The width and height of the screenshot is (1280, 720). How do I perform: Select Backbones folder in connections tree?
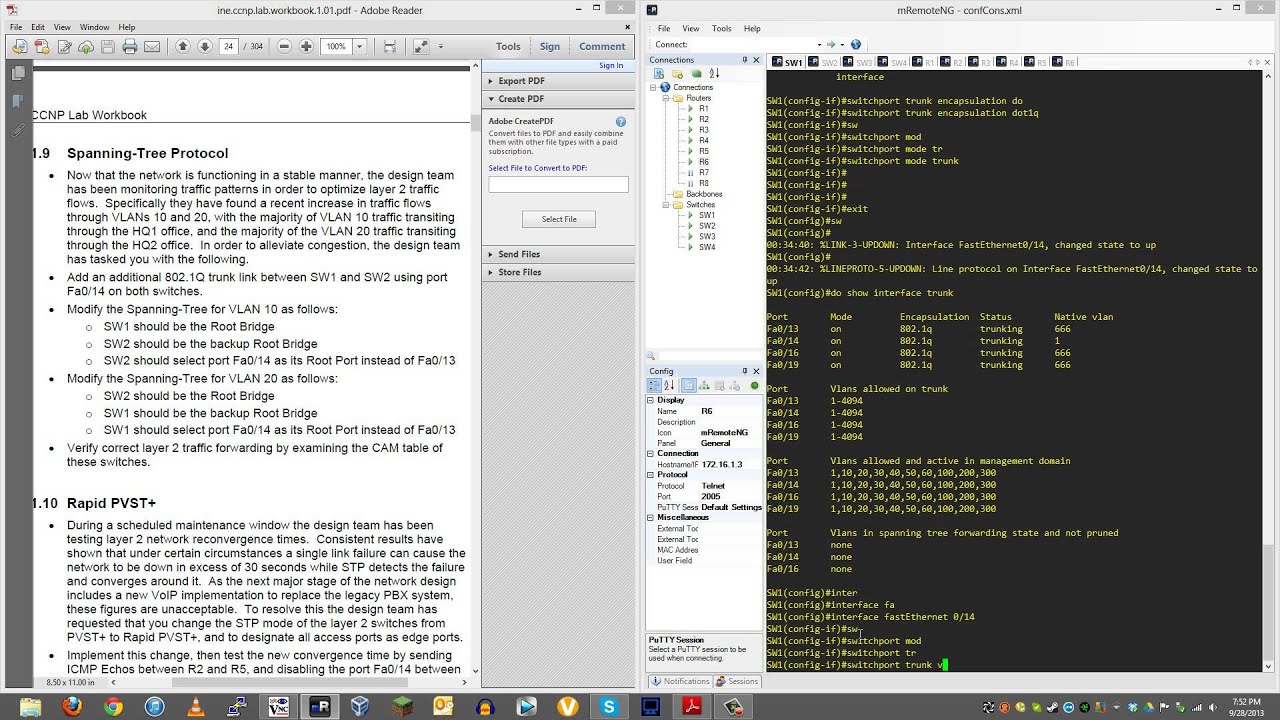click(x=703, y=194)
